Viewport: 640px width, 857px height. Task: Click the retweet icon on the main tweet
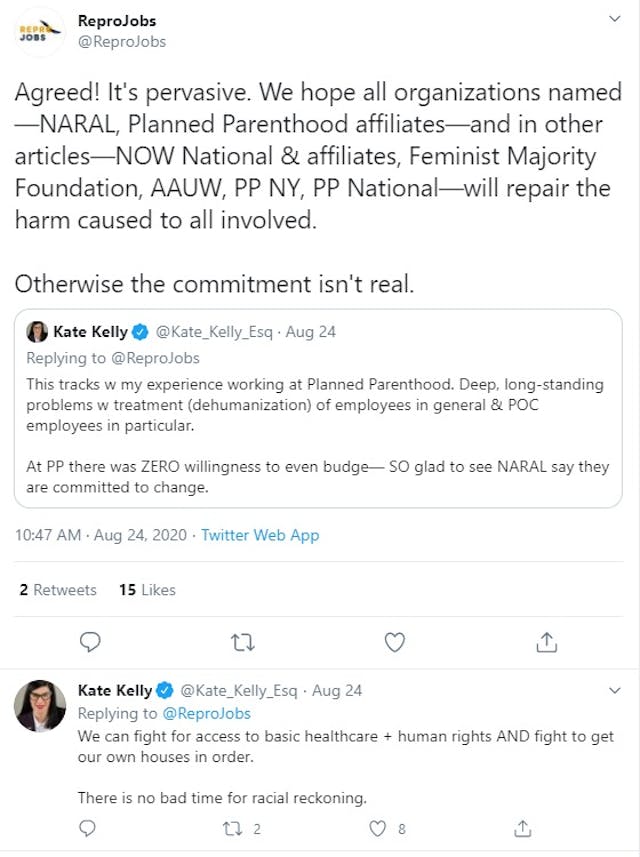(x=242, y=642)
